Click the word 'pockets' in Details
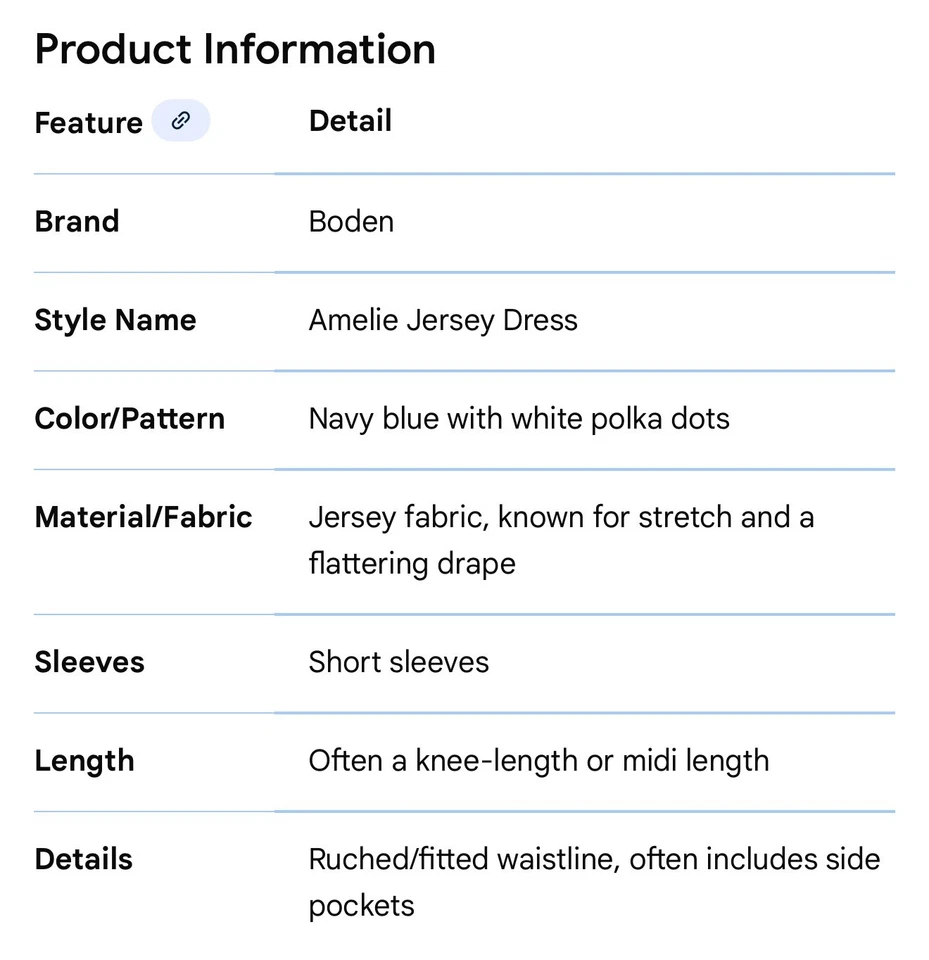929x960 pixels. point(361,906)
